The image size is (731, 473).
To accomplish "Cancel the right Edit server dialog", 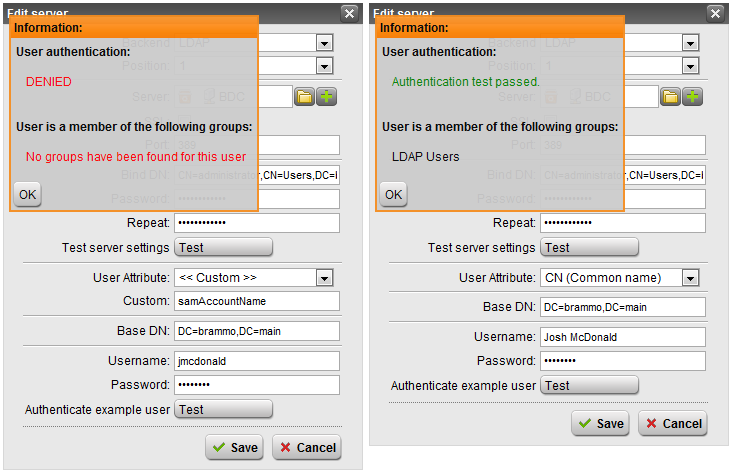I will click(672, 423).
